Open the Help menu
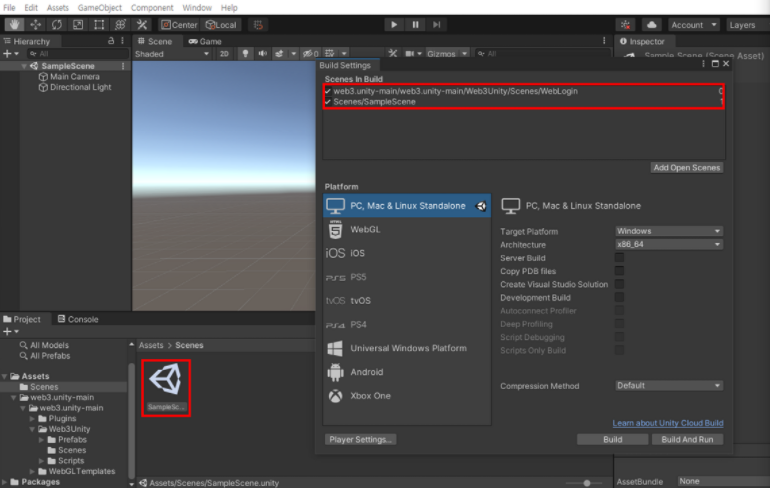770x488 pixels. click(x=229, y=7)
